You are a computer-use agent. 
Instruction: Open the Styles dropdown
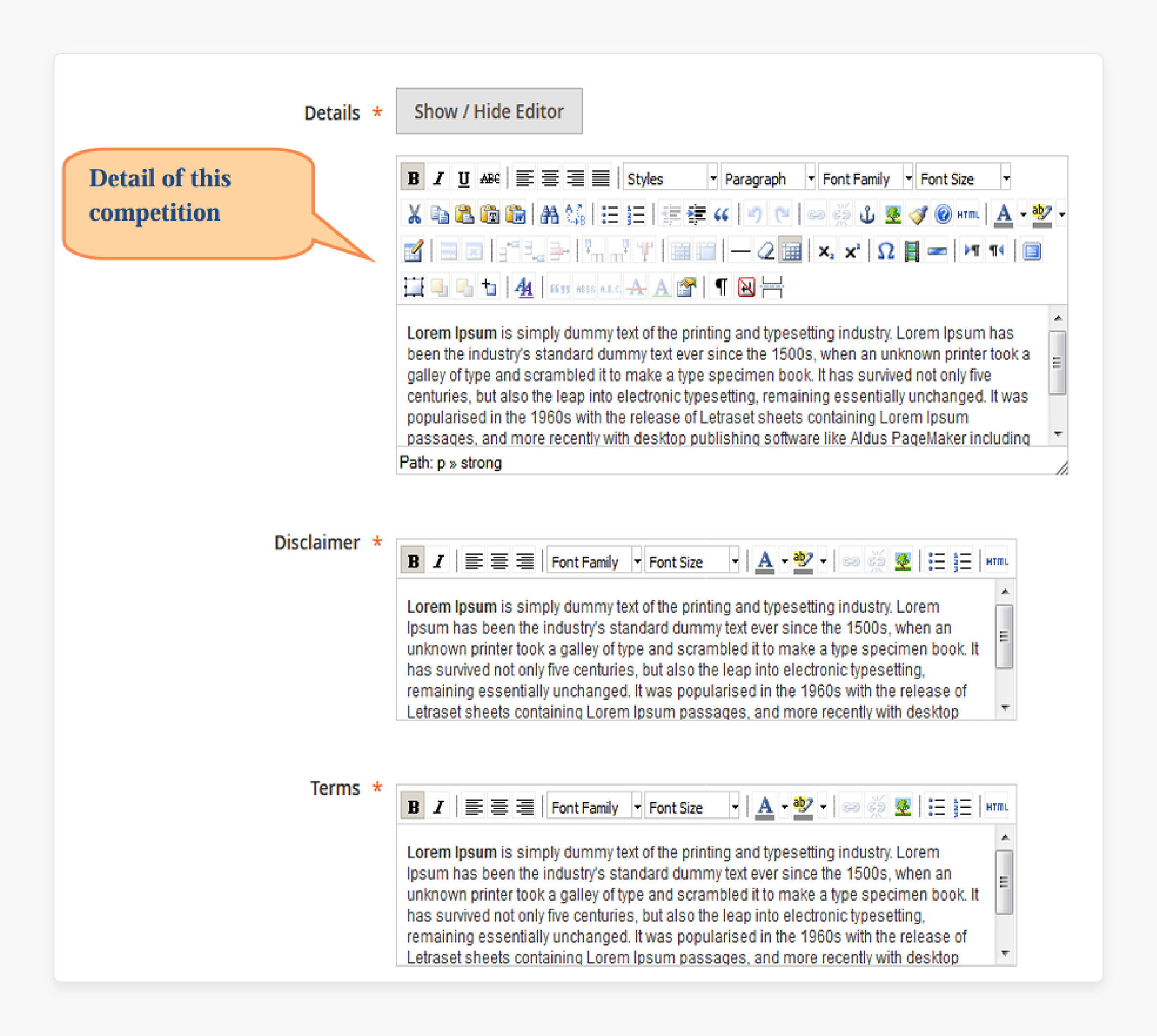coord(671,179)
